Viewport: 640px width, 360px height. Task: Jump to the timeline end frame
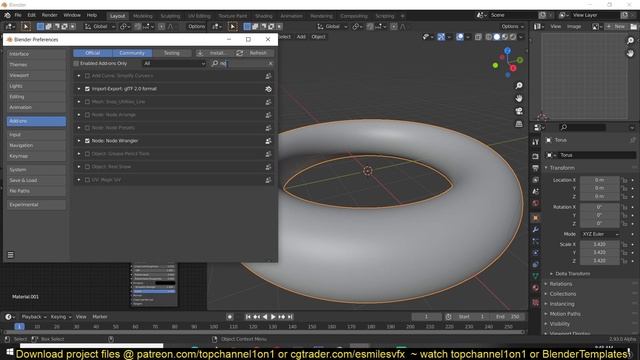tap(290, 317)
